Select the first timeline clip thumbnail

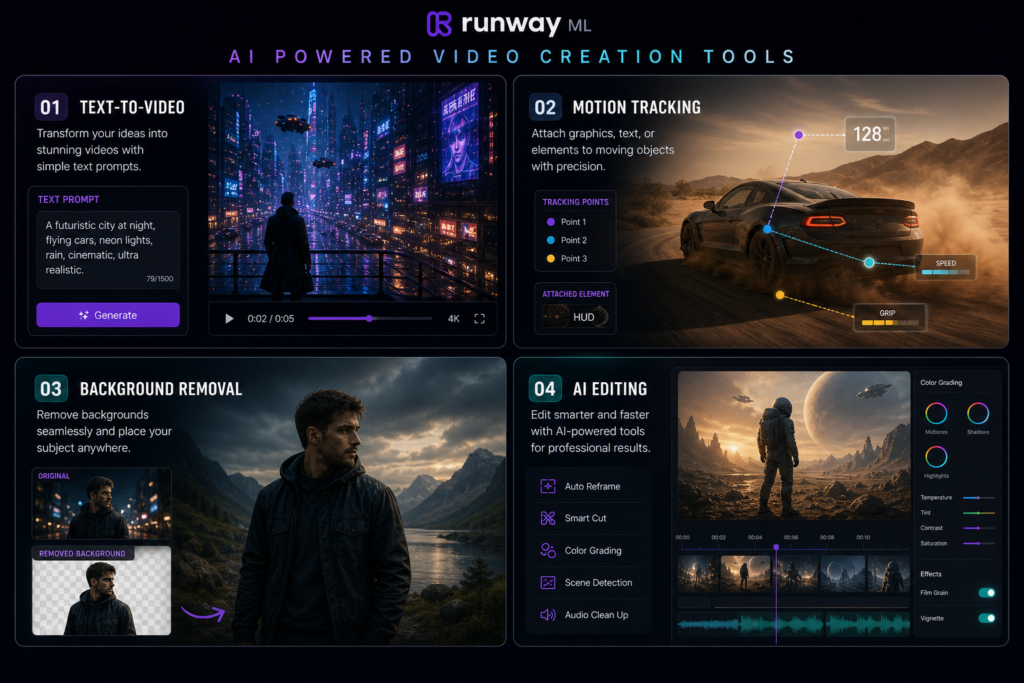click(698, 574)
